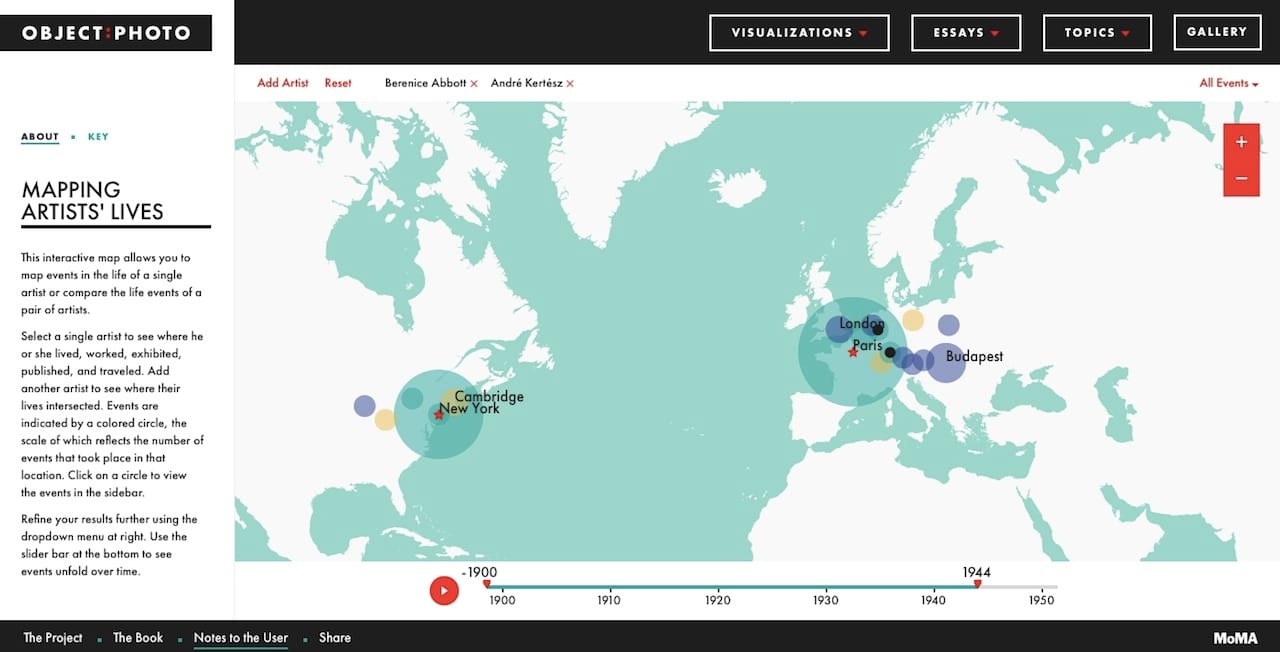Click Reset to clear selected artists
Screen dimensions: 1280x652
tap(338, 83)
